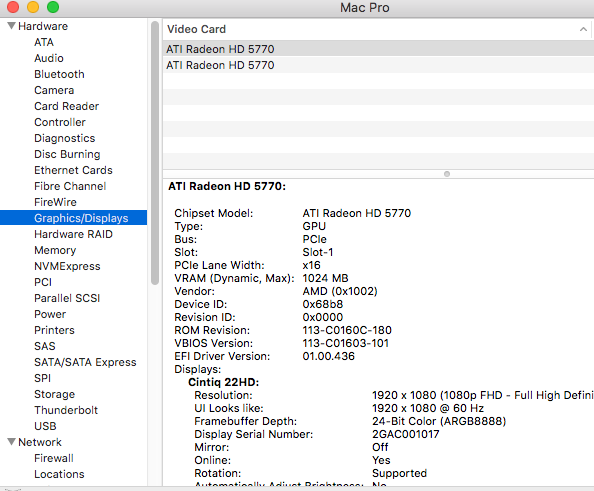Open Locations under Network

pos(59,474)
